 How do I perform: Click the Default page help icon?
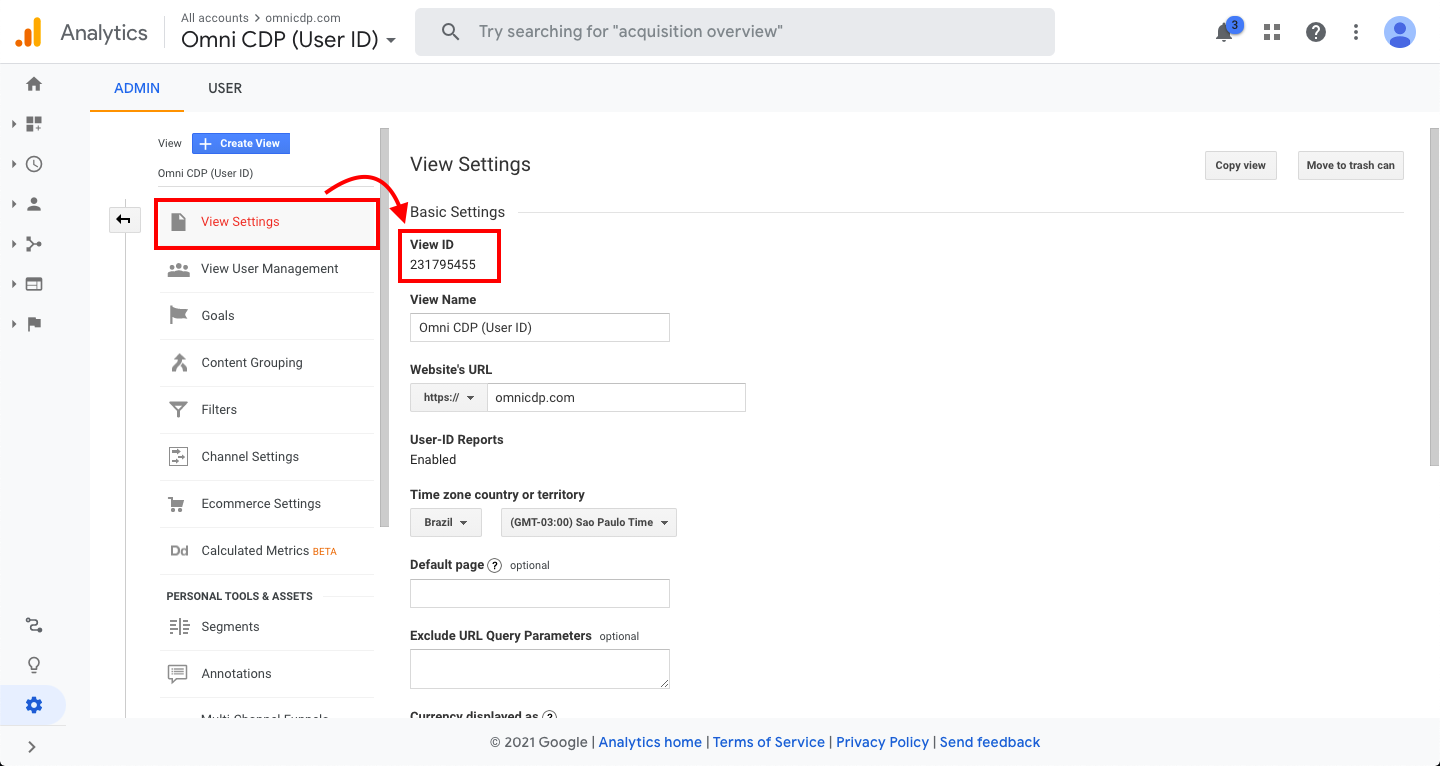[x=494, y=565]
